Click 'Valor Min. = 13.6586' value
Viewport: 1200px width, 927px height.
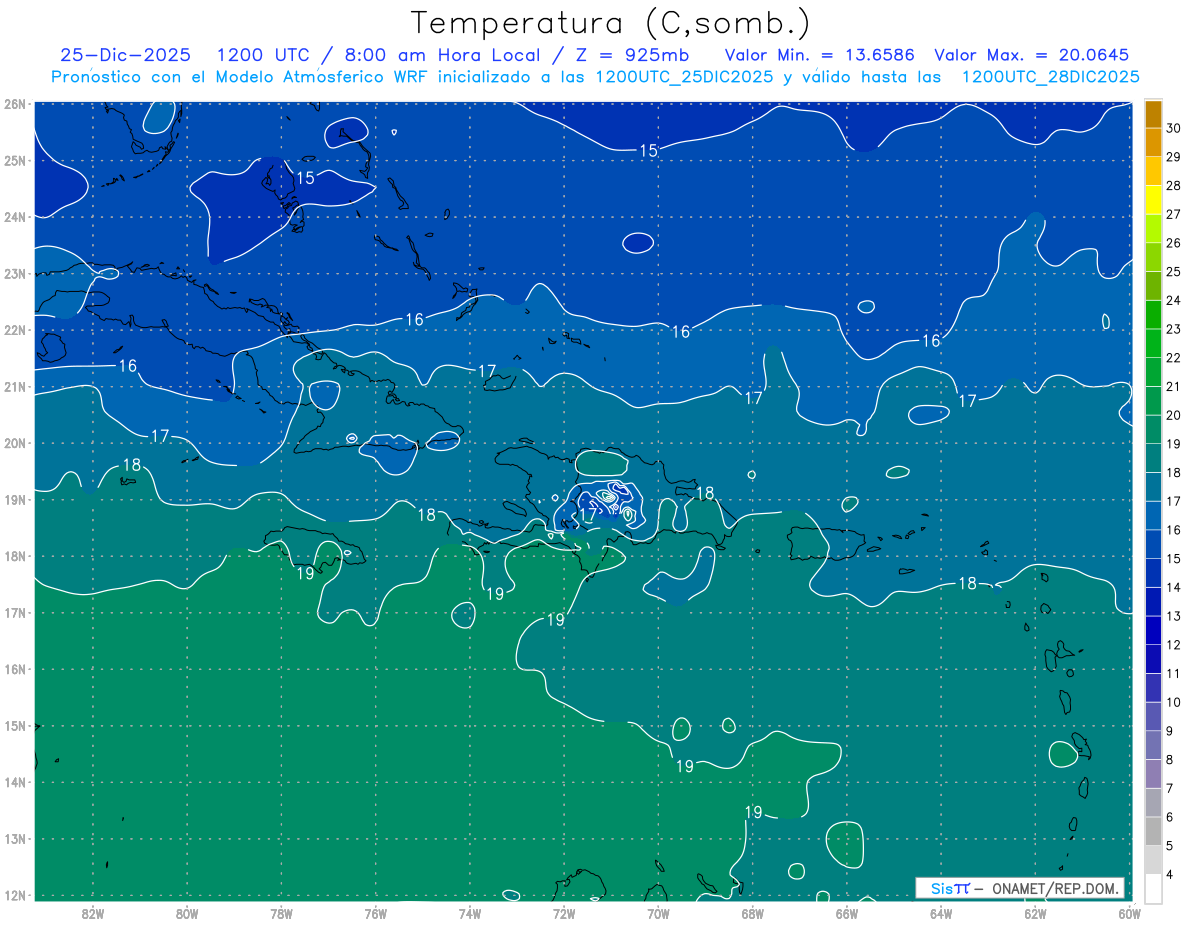[820, 55]
